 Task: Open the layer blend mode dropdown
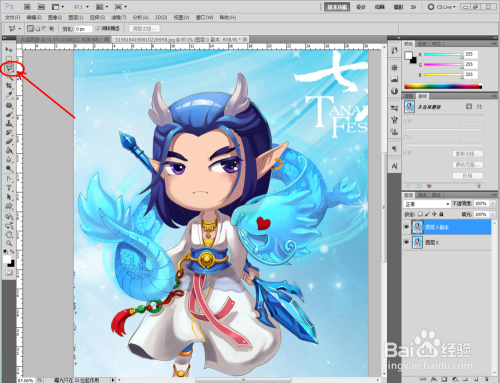427,204
